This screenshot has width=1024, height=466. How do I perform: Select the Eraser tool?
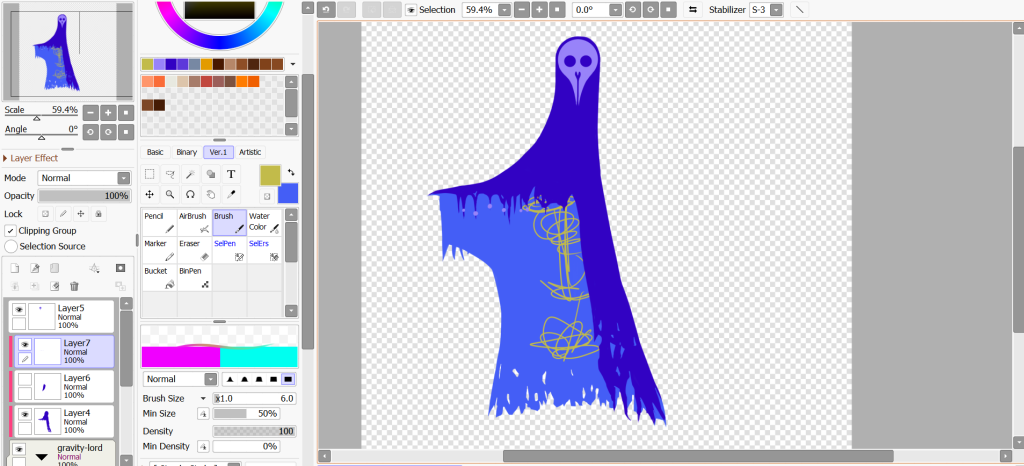tap(194, 250)
